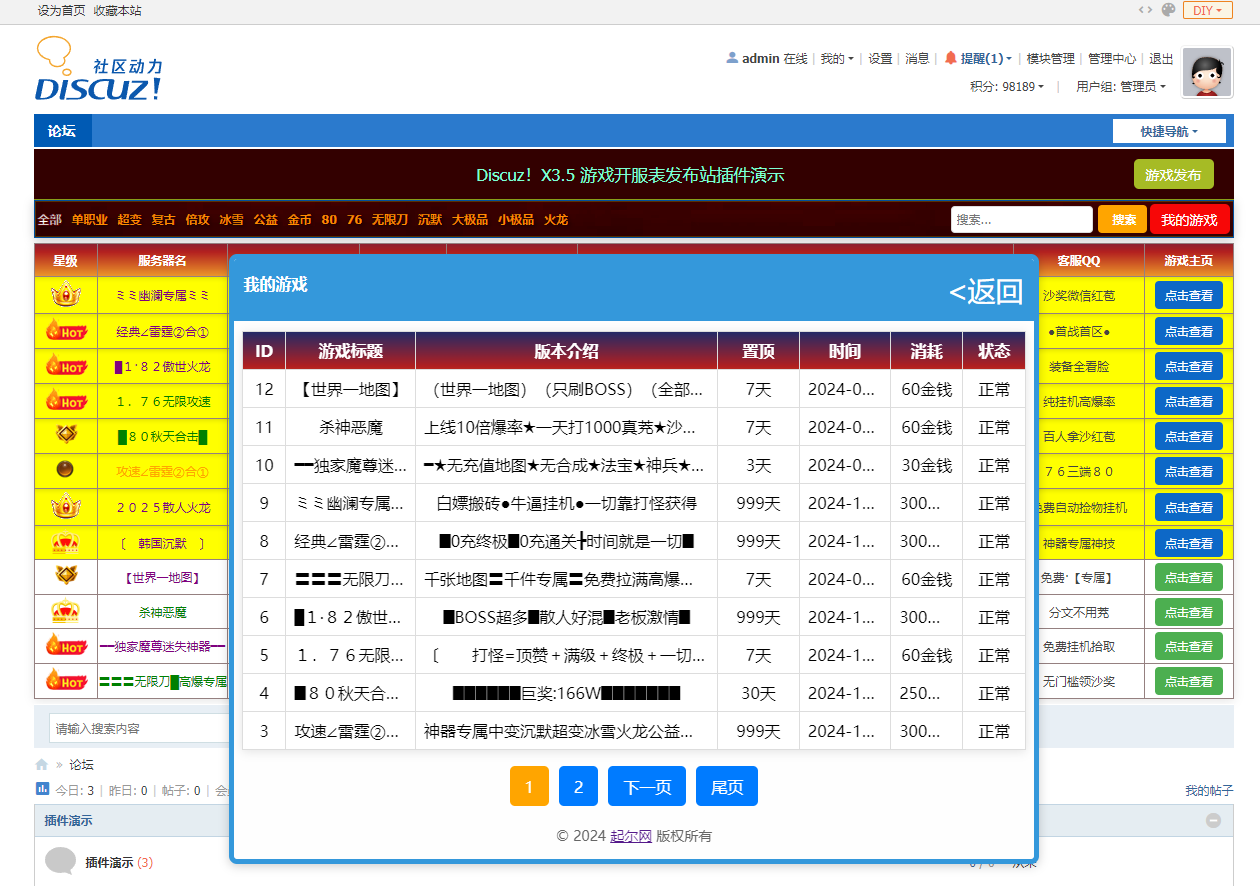Open 用户组: 管理员 dropdown

1121,87
